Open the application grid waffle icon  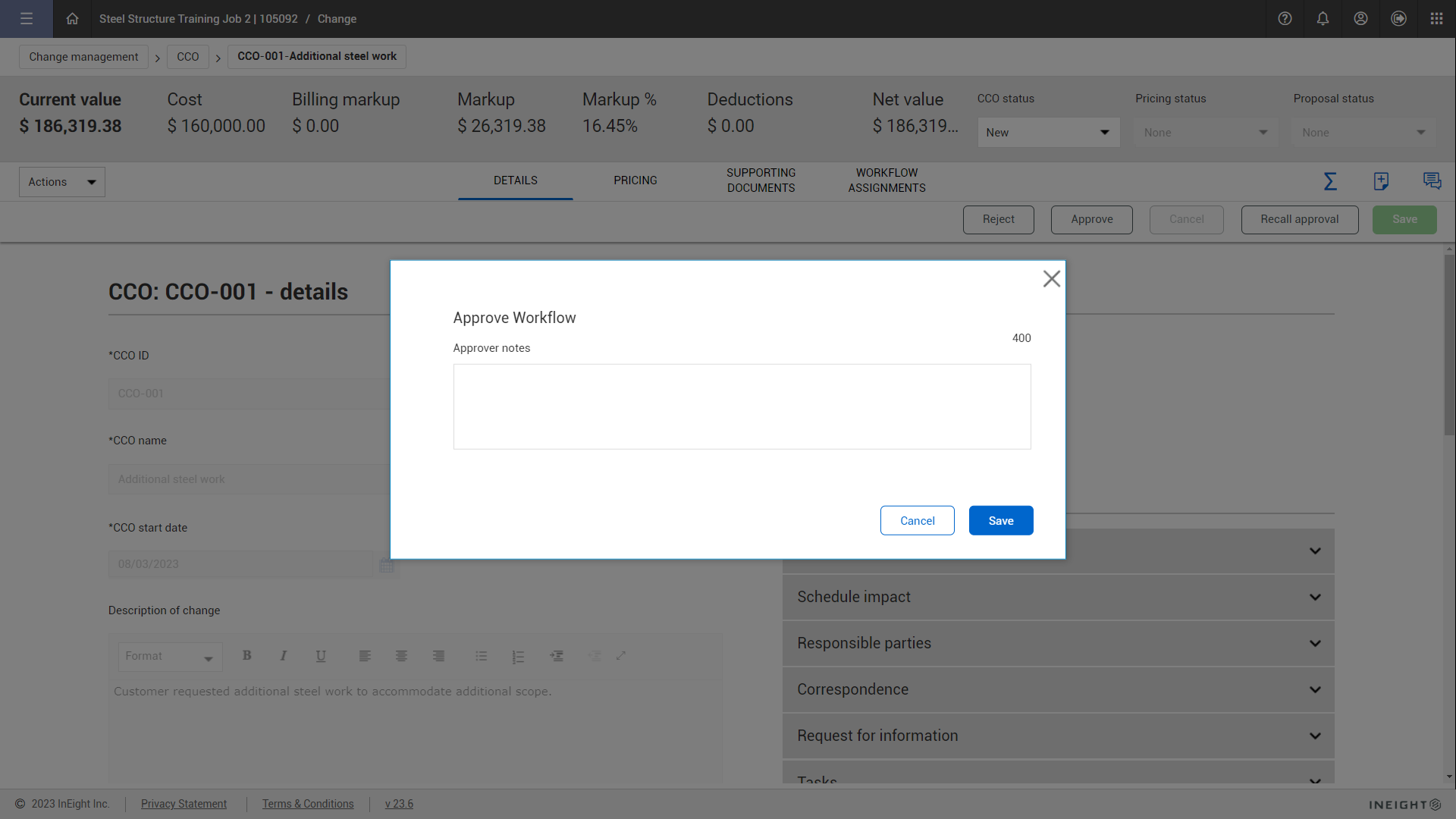[1436, 19]
